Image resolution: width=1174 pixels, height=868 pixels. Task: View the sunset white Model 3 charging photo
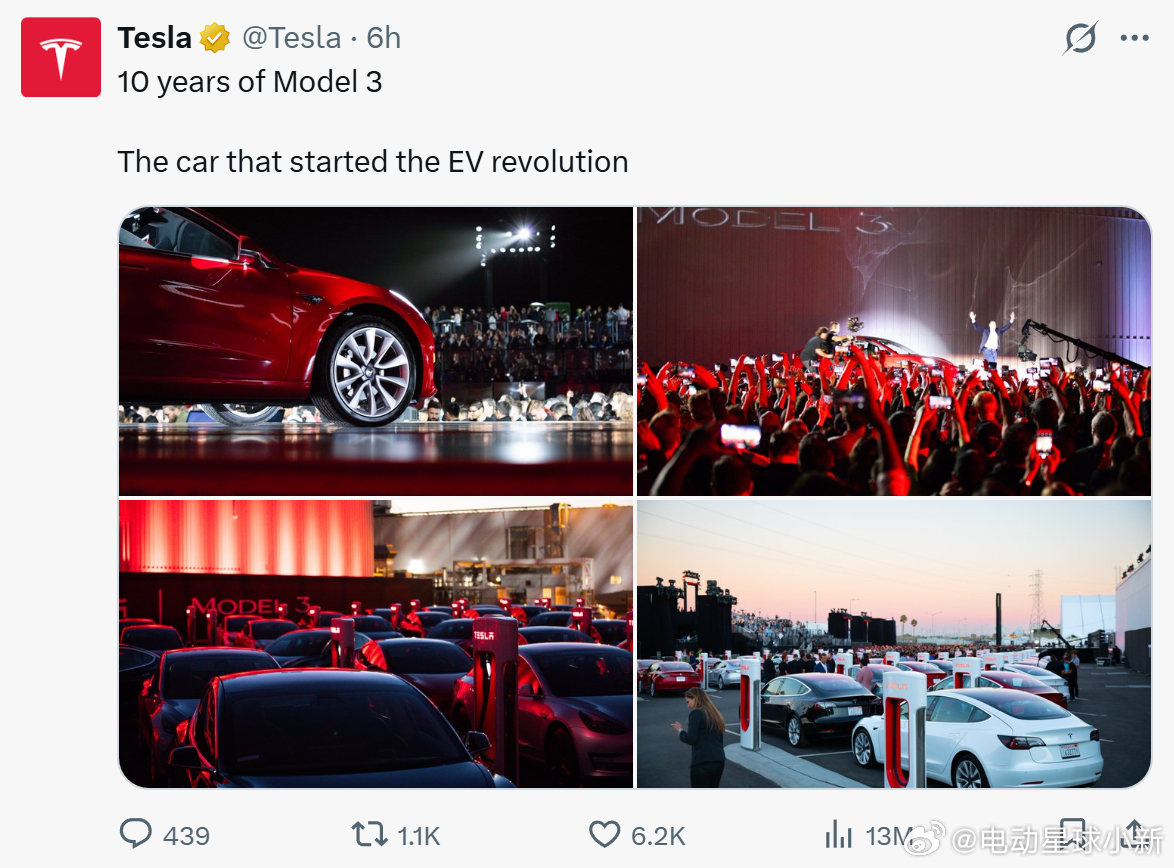coord(894,644)
